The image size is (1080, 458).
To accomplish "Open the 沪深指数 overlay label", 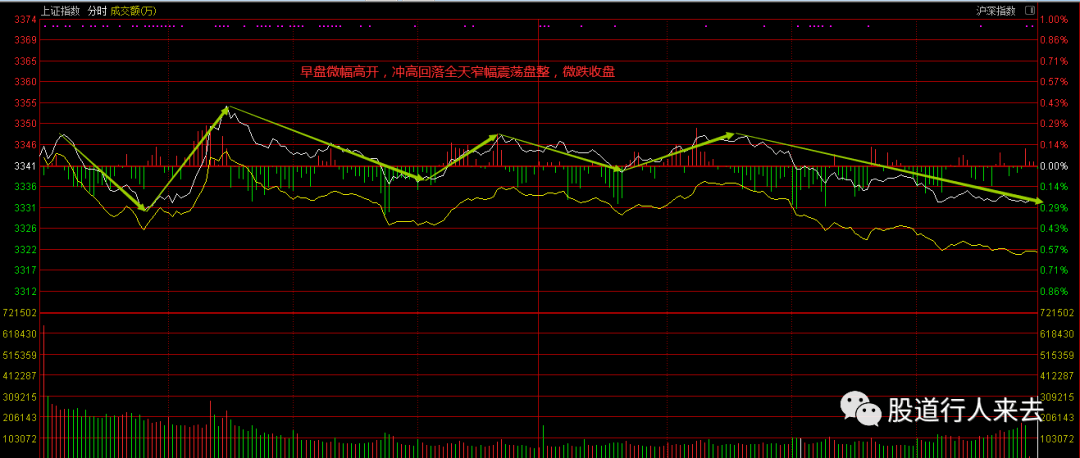I will coord(996,10).
